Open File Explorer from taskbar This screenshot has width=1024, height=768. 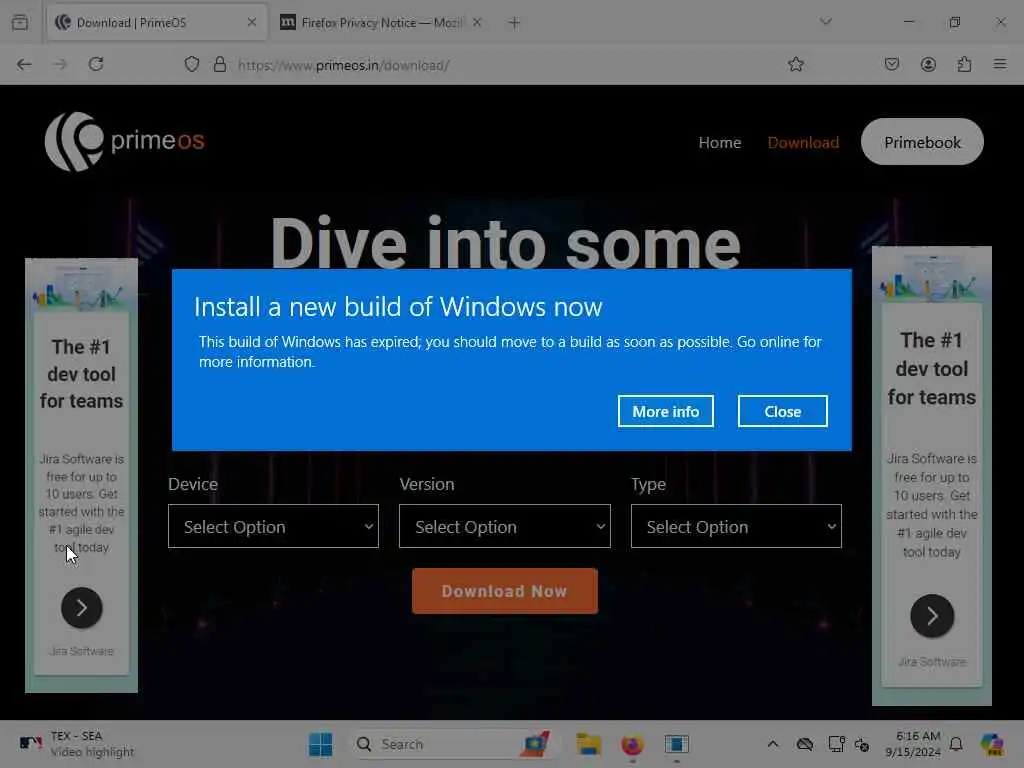click(x=588, y=744)
